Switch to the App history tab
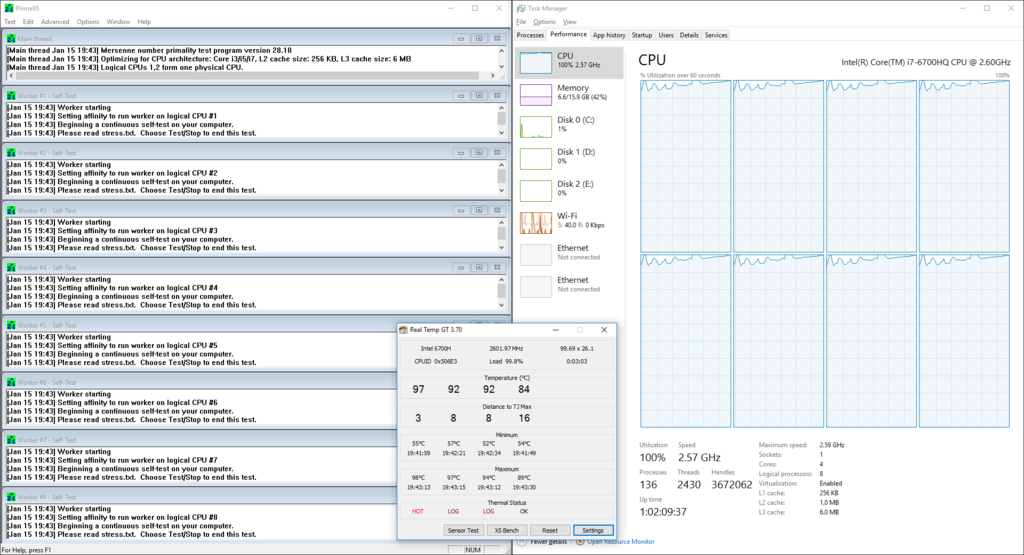Viewport: 1024px width, 555px height. click(609, 35)
